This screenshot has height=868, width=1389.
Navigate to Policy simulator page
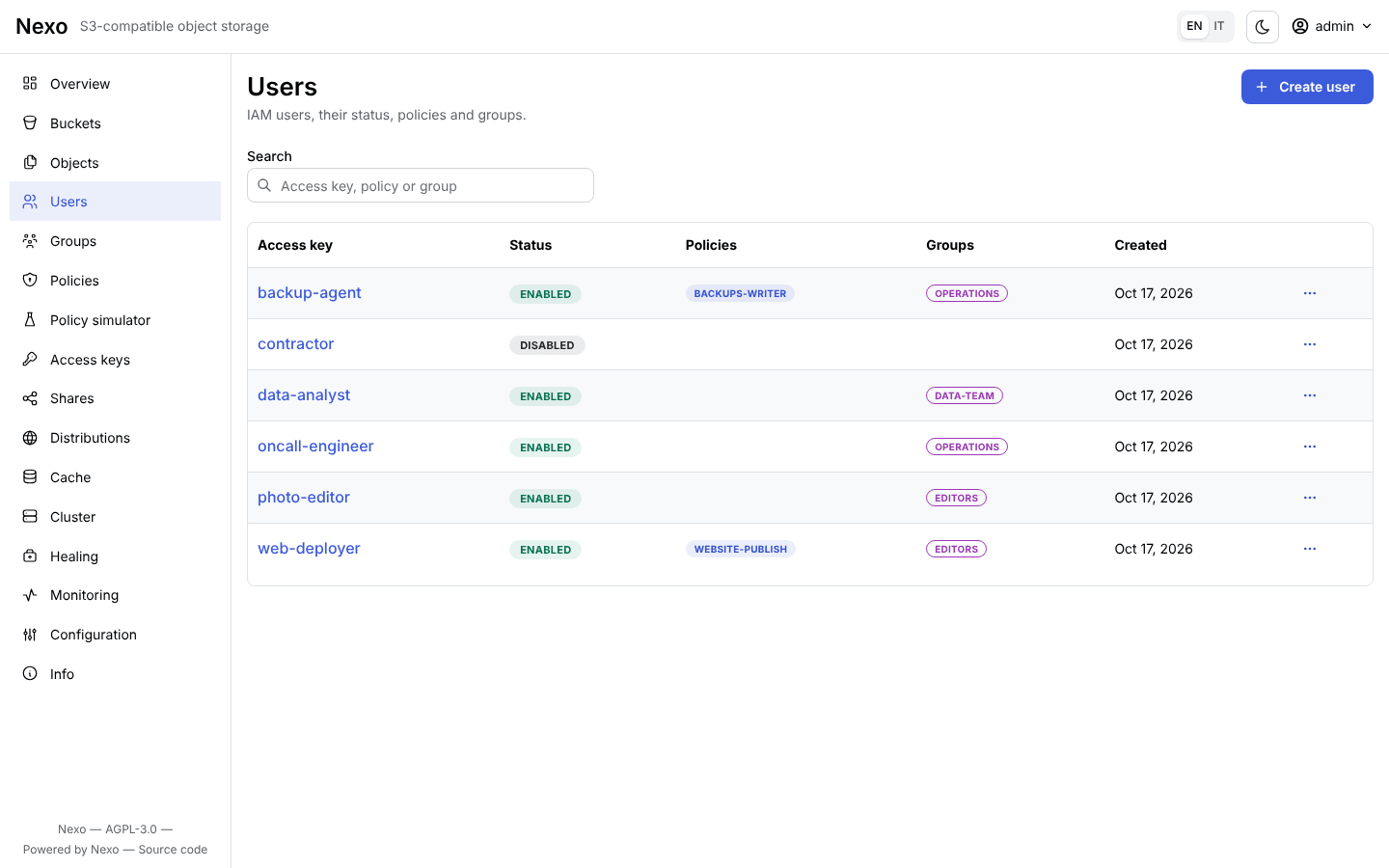coord(115,320)
